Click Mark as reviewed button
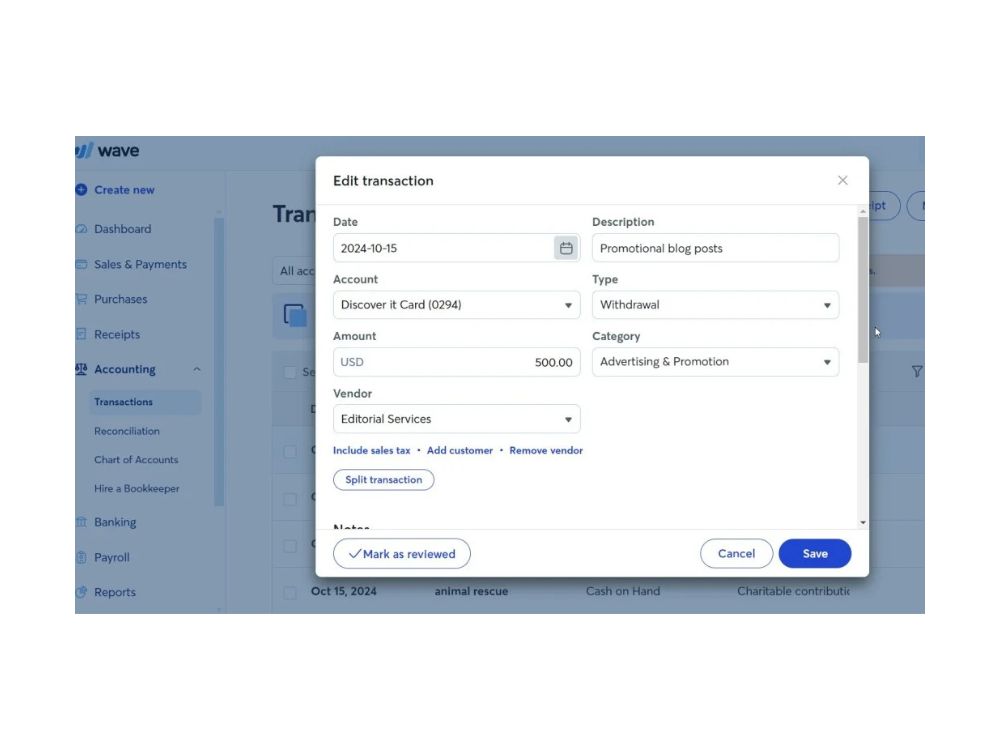This screenshot has width=1000, height=750. coord(402,554)
